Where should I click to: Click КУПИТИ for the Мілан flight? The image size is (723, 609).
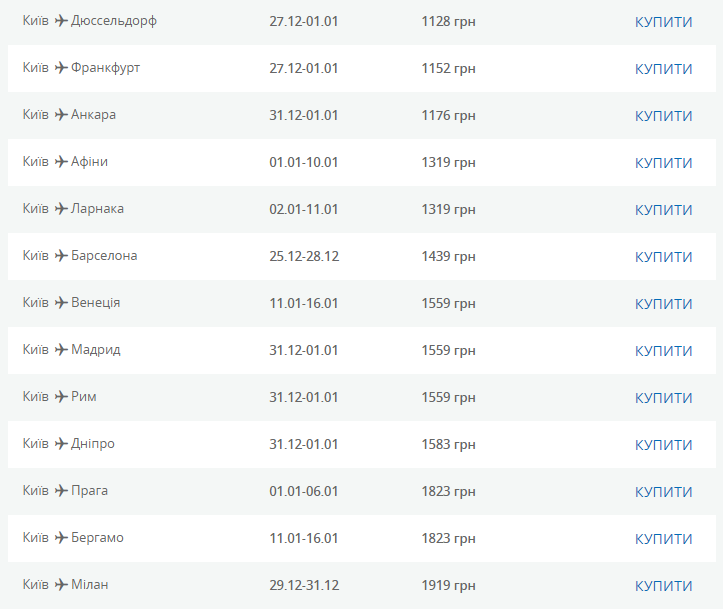click(x=663, y=586)
